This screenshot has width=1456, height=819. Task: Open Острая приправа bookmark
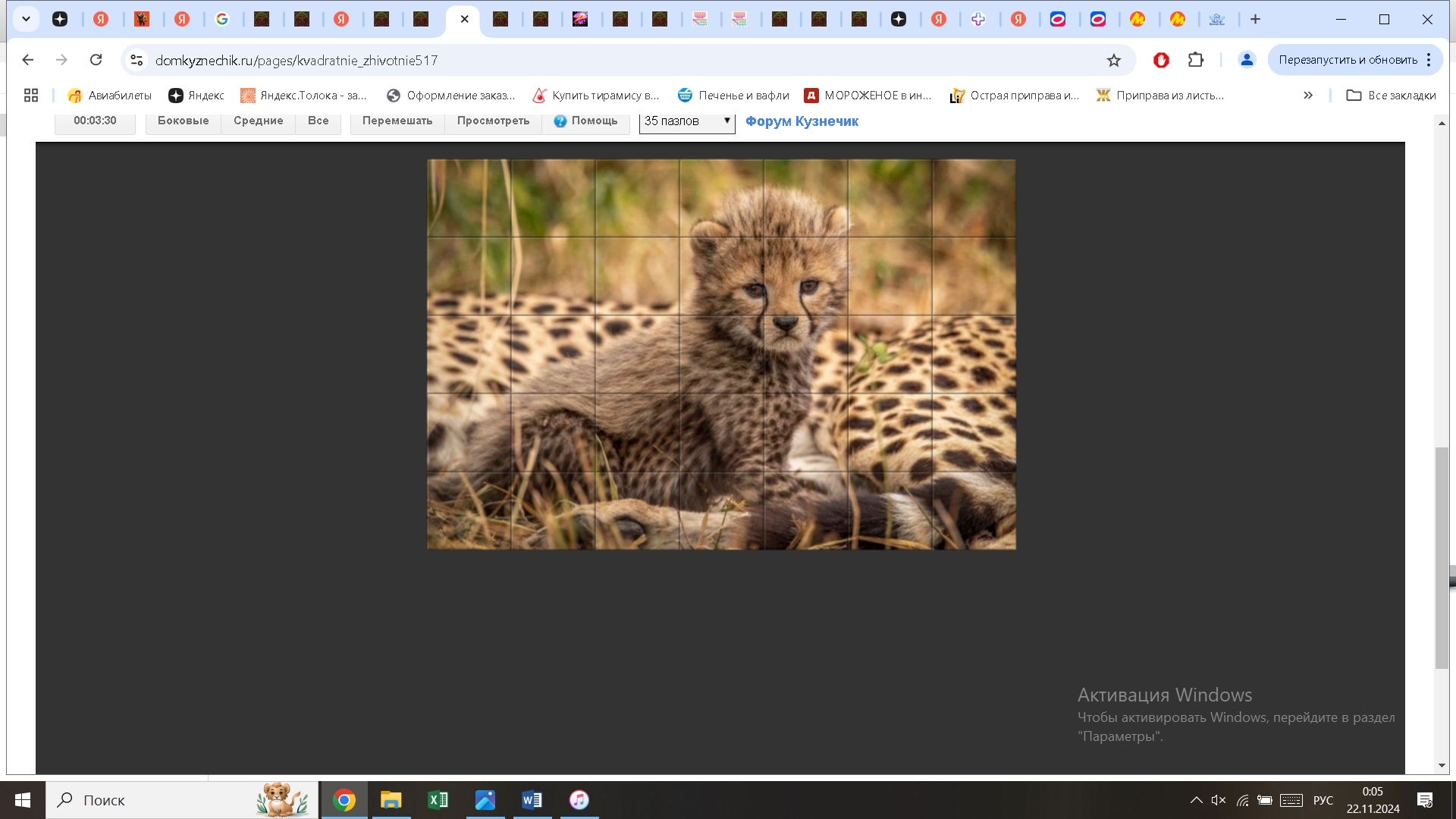(x=1014, y=95)
